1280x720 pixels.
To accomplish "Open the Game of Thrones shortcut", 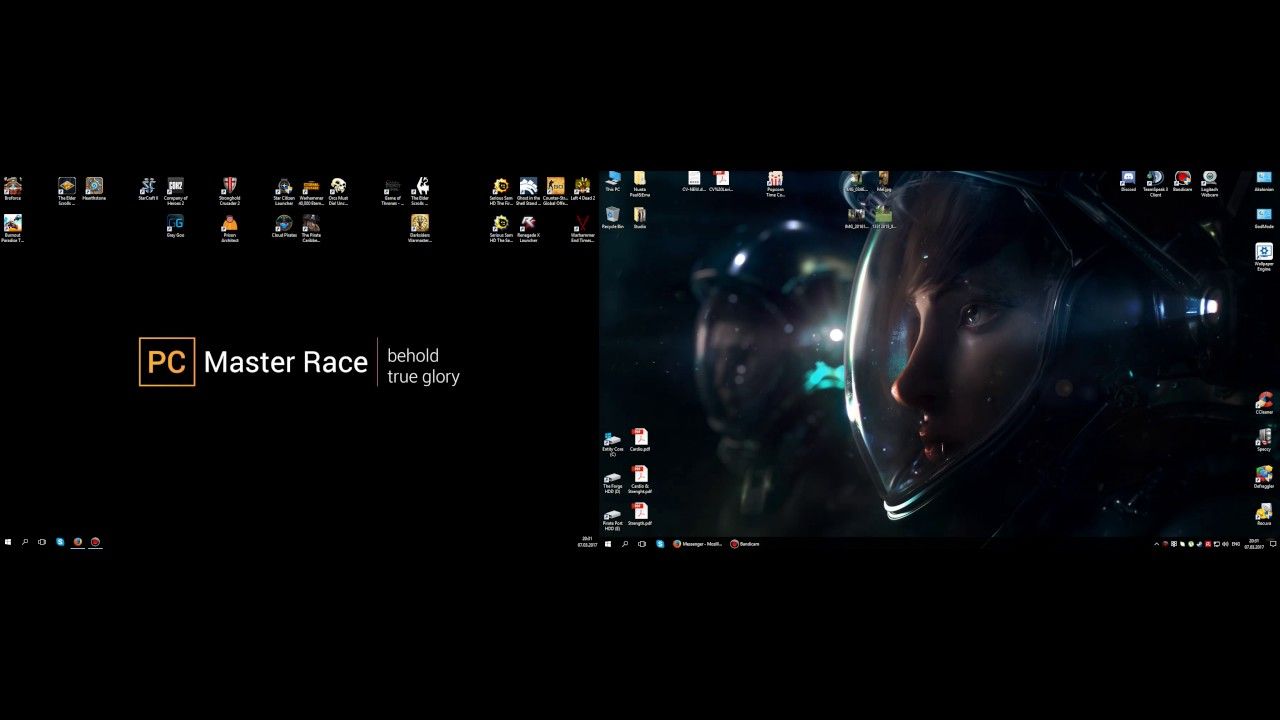I will (392, 191).
